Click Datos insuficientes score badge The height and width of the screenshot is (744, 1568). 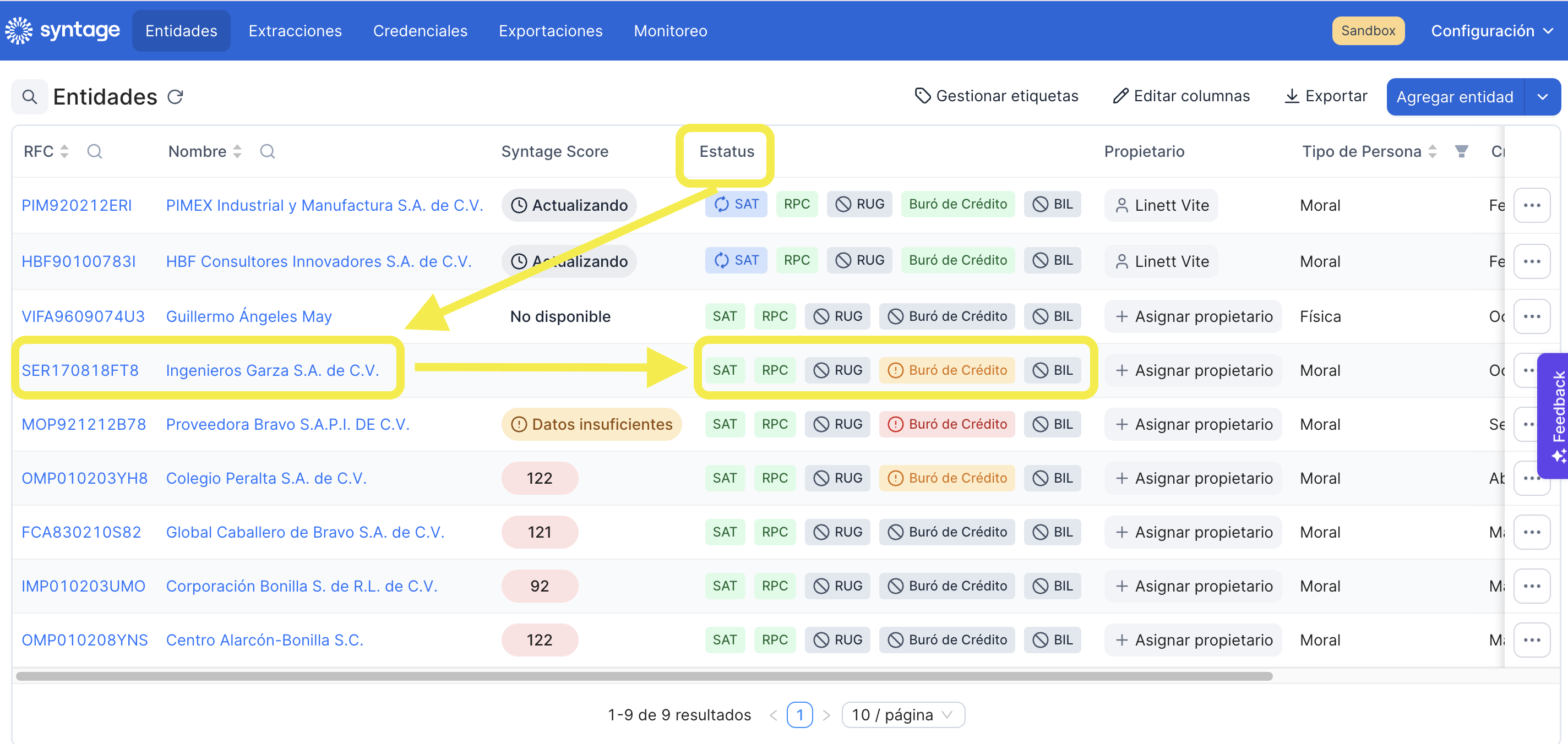coord(591,424)
